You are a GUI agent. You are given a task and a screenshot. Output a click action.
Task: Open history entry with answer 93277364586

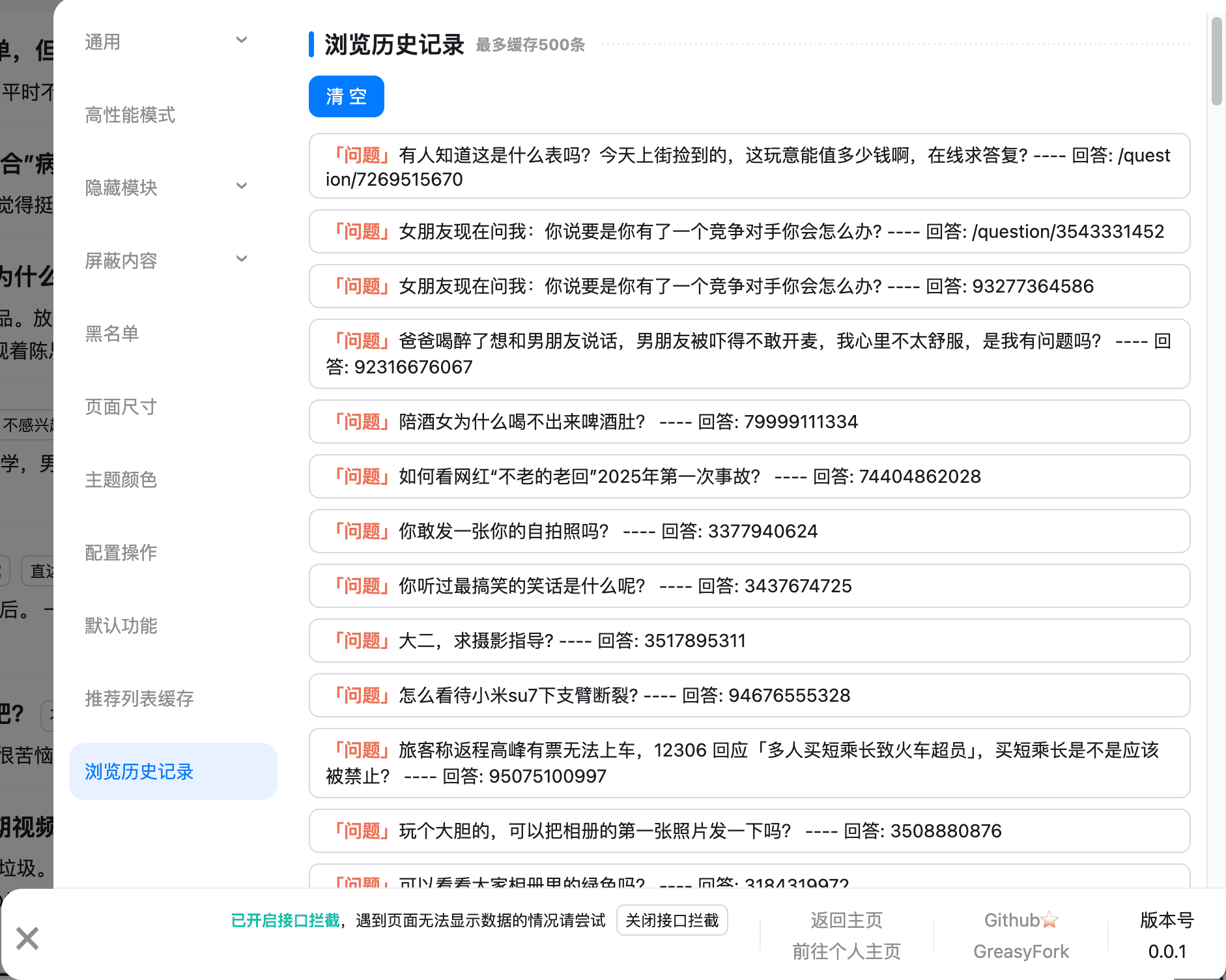(x=749, y=286)
